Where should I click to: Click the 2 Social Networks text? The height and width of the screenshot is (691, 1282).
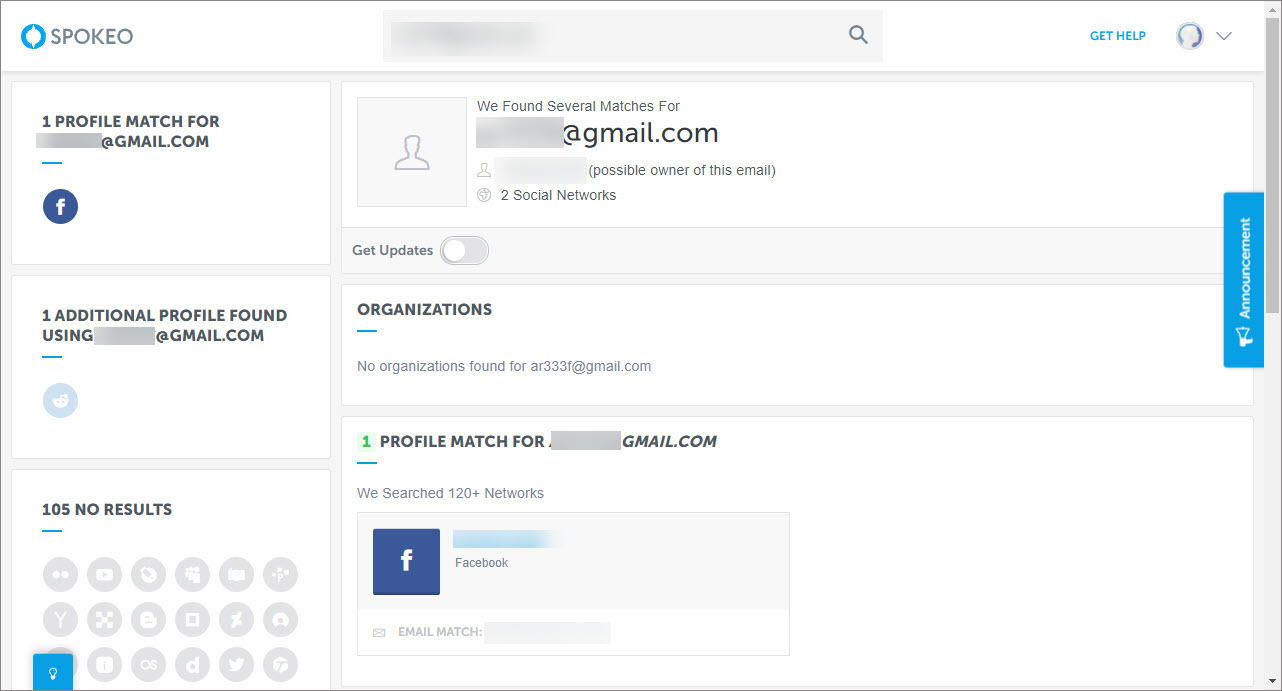[558, 195]
